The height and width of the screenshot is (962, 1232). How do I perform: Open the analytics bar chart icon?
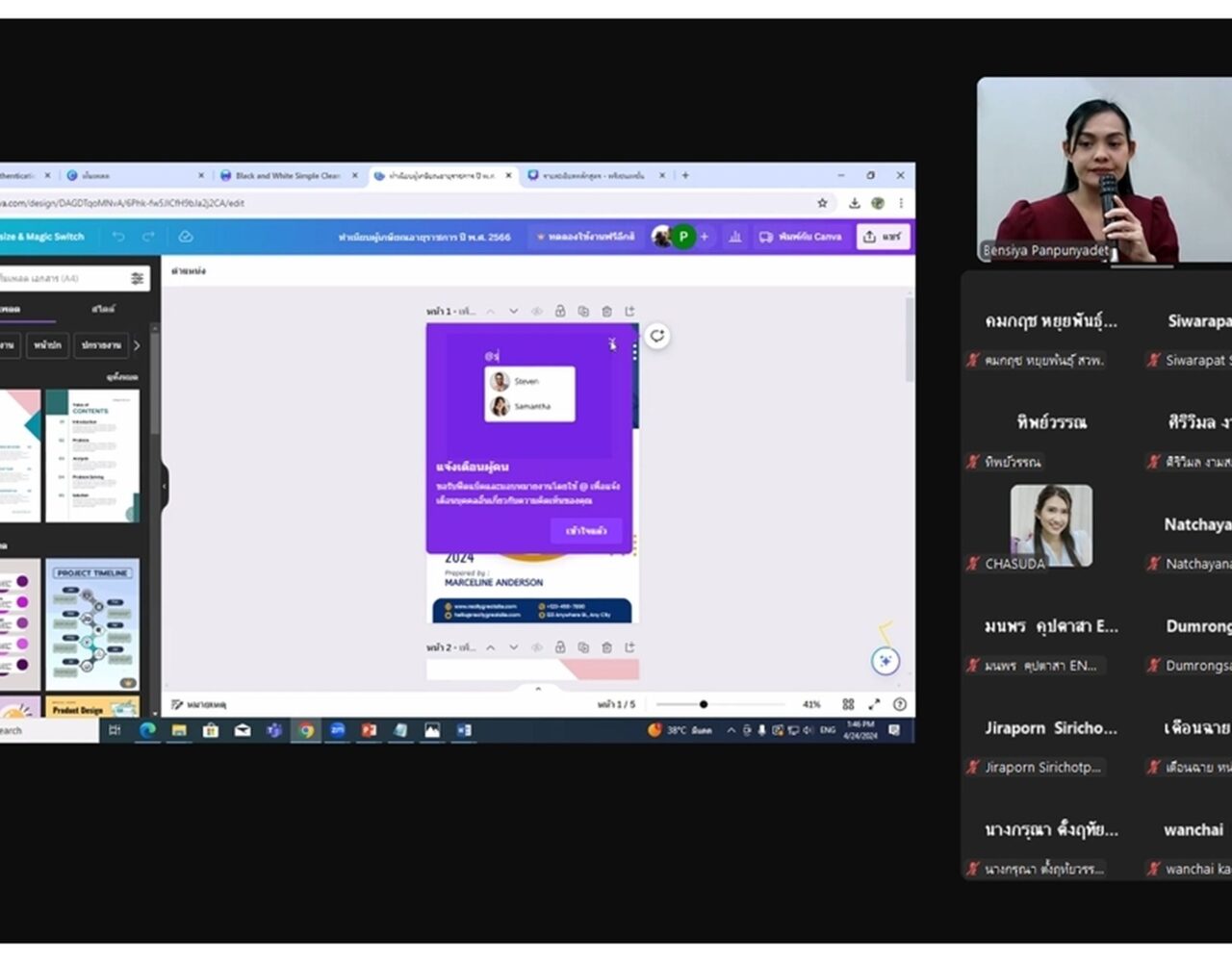tap(735, 237)
